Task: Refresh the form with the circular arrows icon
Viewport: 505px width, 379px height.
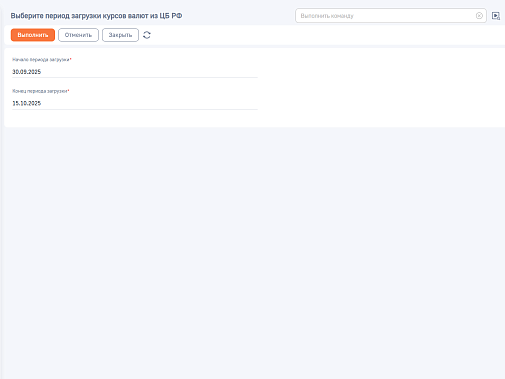Action: pyautogui.click(x=147, y=35)
